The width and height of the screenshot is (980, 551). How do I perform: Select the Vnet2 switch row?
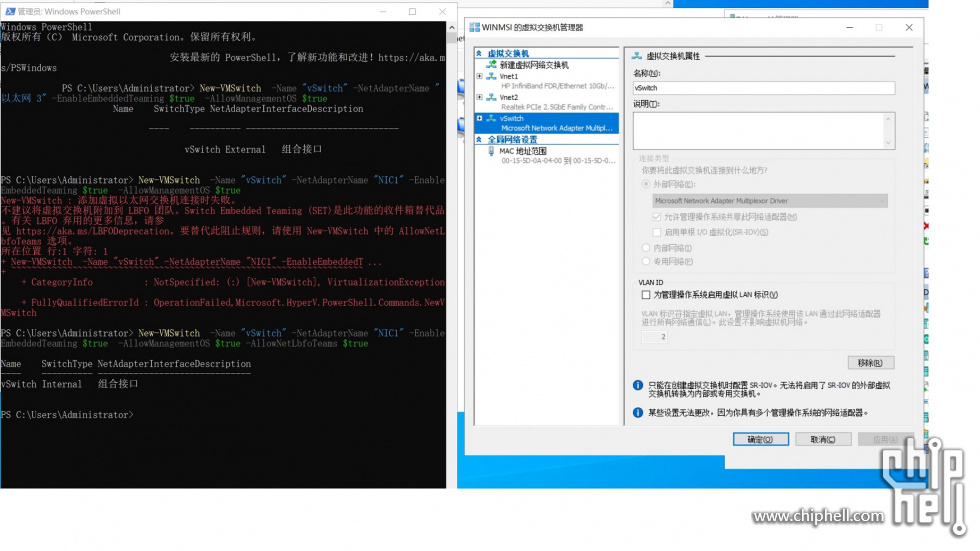tap(548, 102)
